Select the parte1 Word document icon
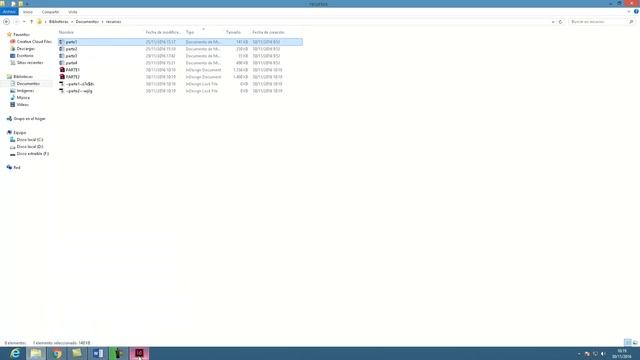 coord(62,42)
